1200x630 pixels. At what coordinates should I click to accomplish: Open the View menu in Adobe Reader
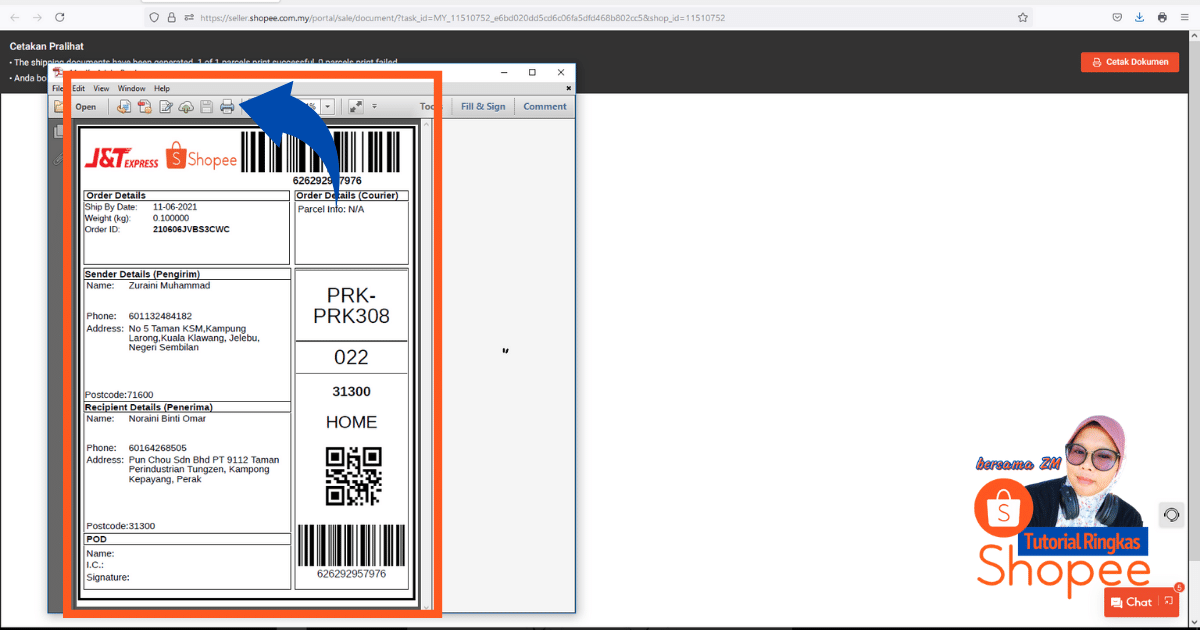101,88
